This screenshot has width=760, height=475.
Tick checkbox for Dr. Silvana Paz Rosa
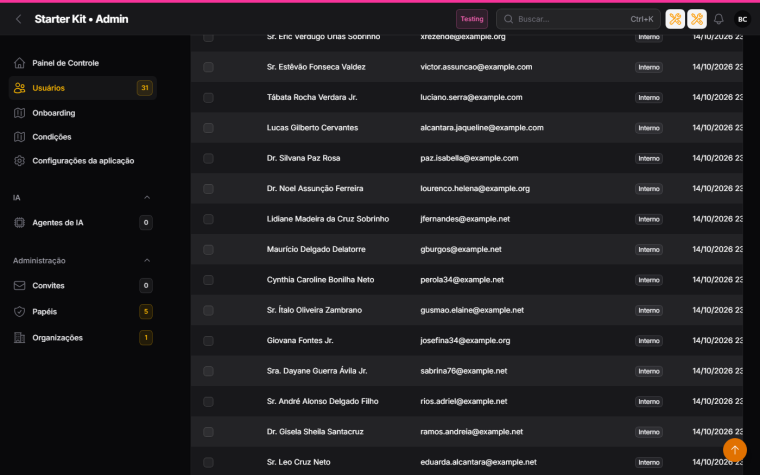pos(208,158)
